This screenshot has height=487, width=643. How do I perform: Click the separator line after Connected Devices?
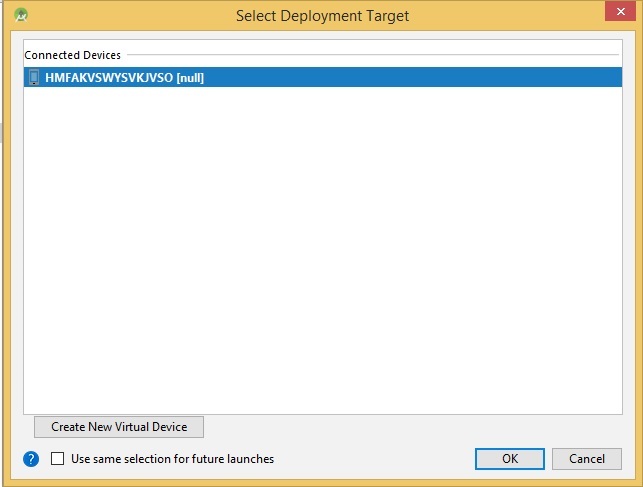tap(370, 55)
